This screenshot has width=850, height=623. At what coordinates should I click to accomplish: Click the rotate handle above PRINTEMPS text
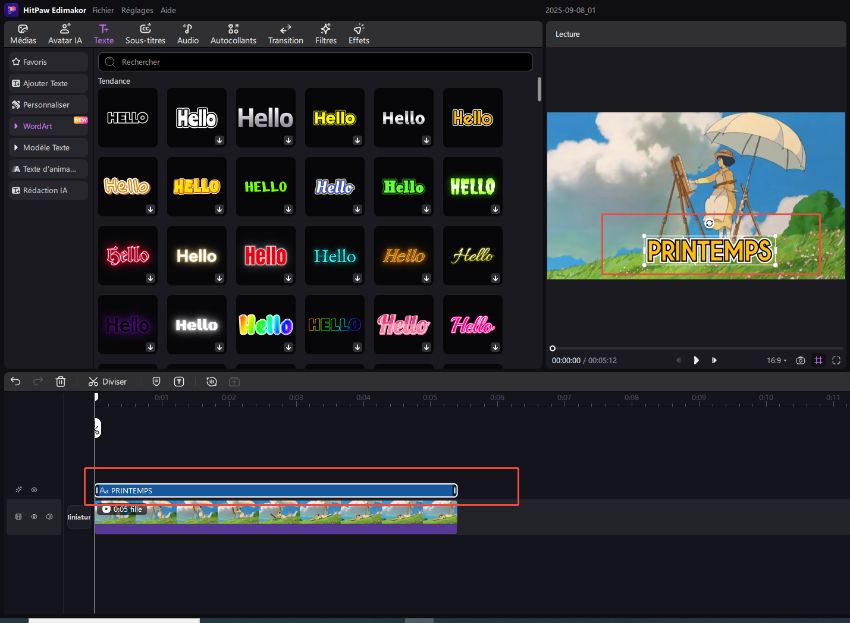tap(709, 223)
